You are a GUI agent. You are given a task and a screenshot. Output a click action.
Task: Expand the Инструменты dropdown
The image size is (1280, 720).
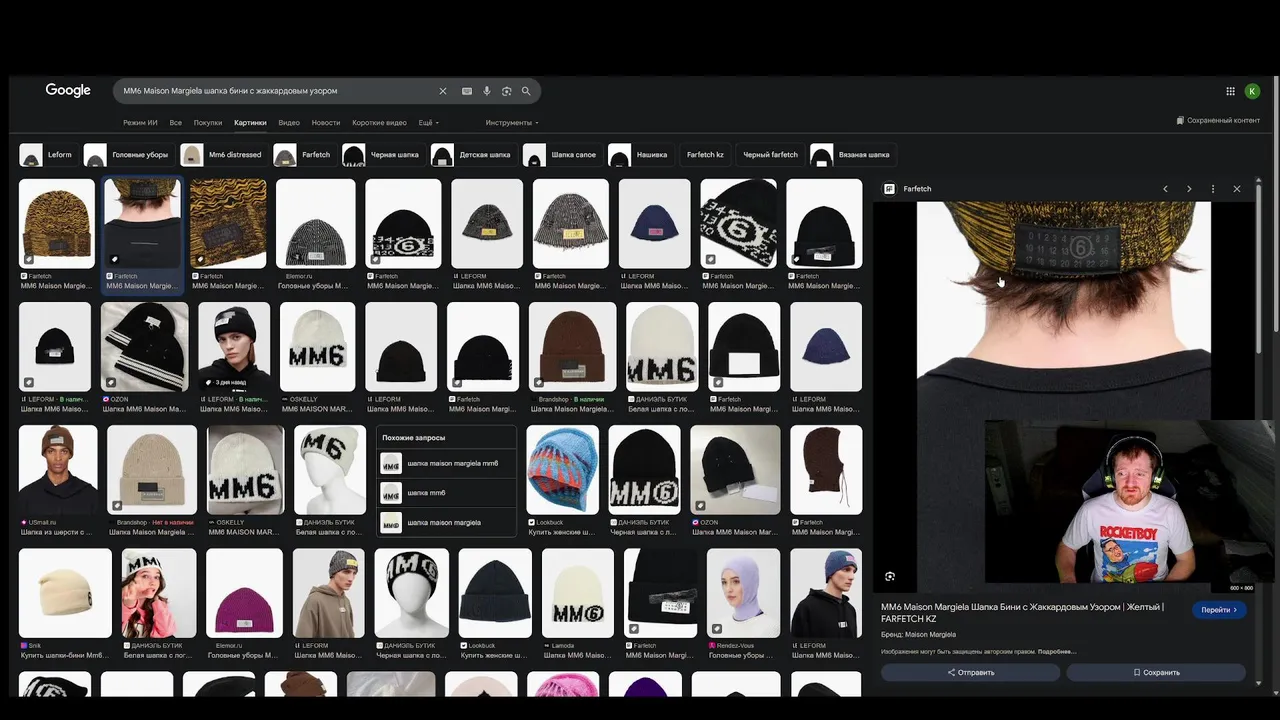click(512, 123)
